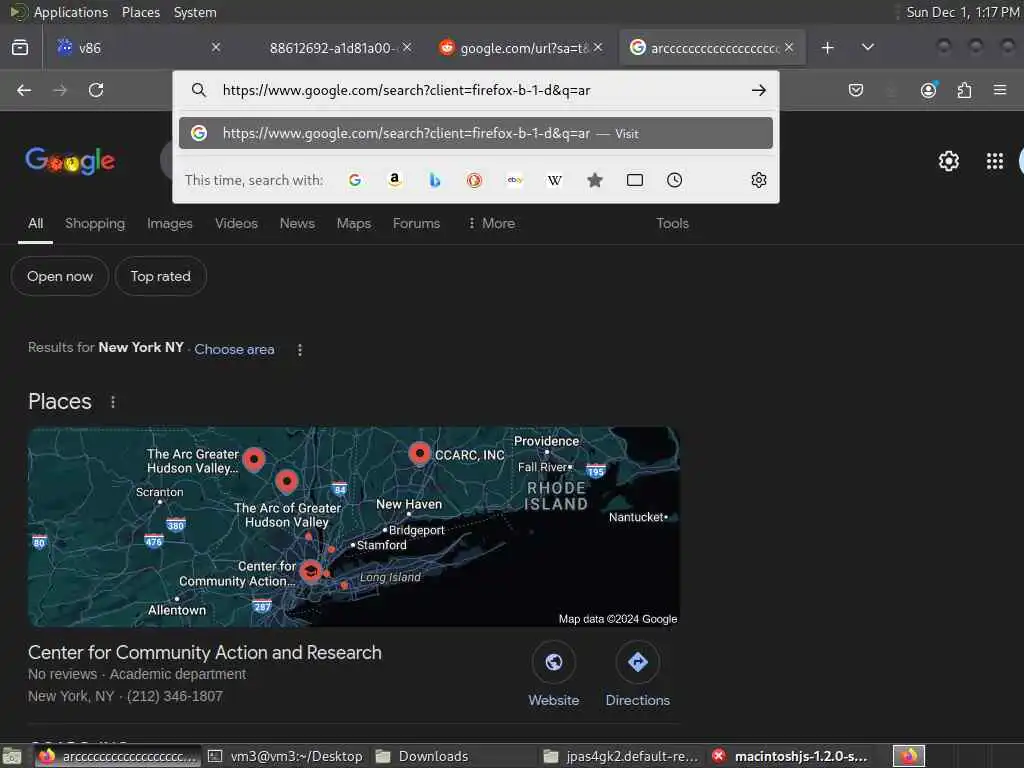Select the Maps results tab
This screenshot has width=1024, height=768.
354,223
